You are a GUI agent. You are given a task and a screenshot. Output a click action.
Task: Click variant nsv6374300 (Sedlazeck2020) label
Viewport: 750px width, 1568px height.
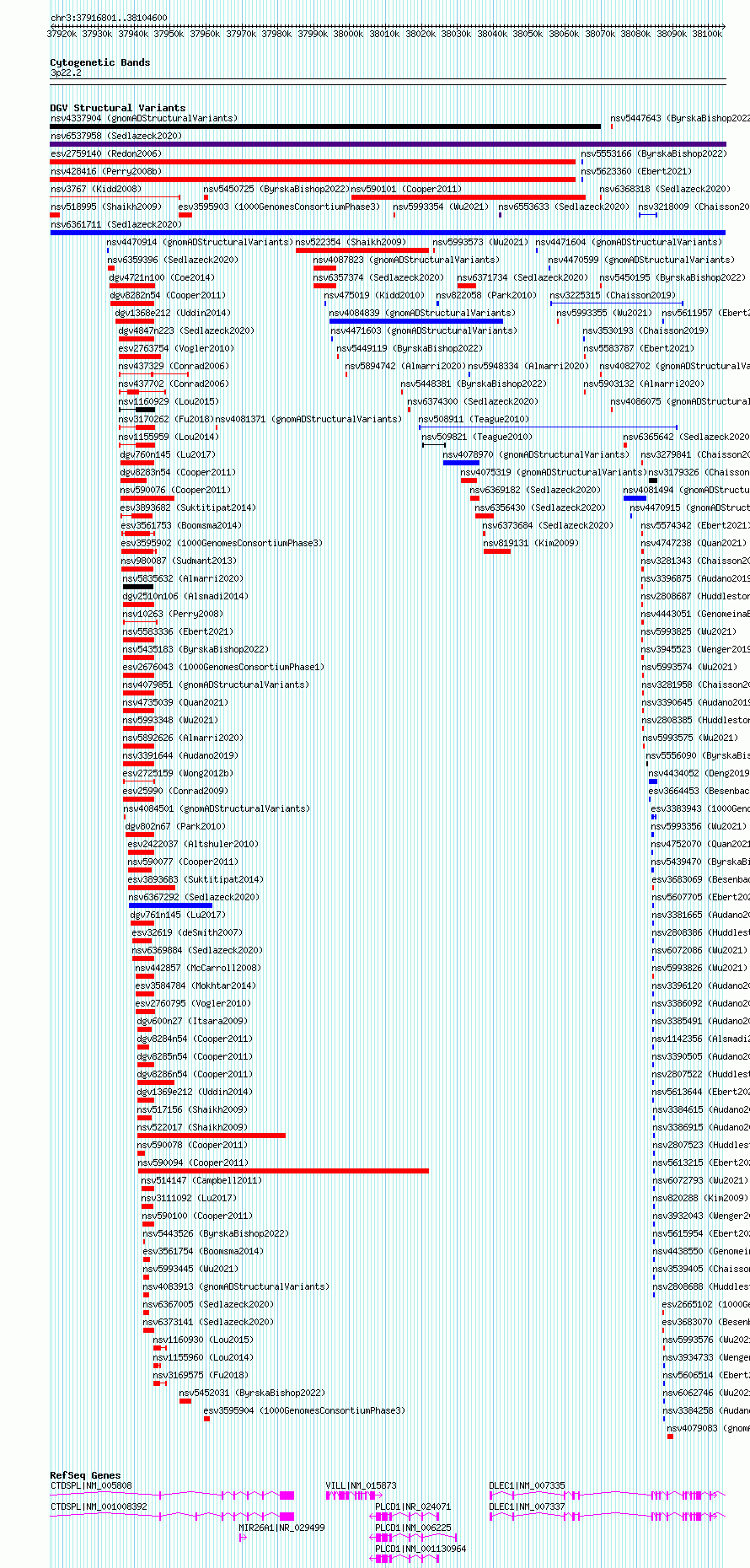coord(473,401)
